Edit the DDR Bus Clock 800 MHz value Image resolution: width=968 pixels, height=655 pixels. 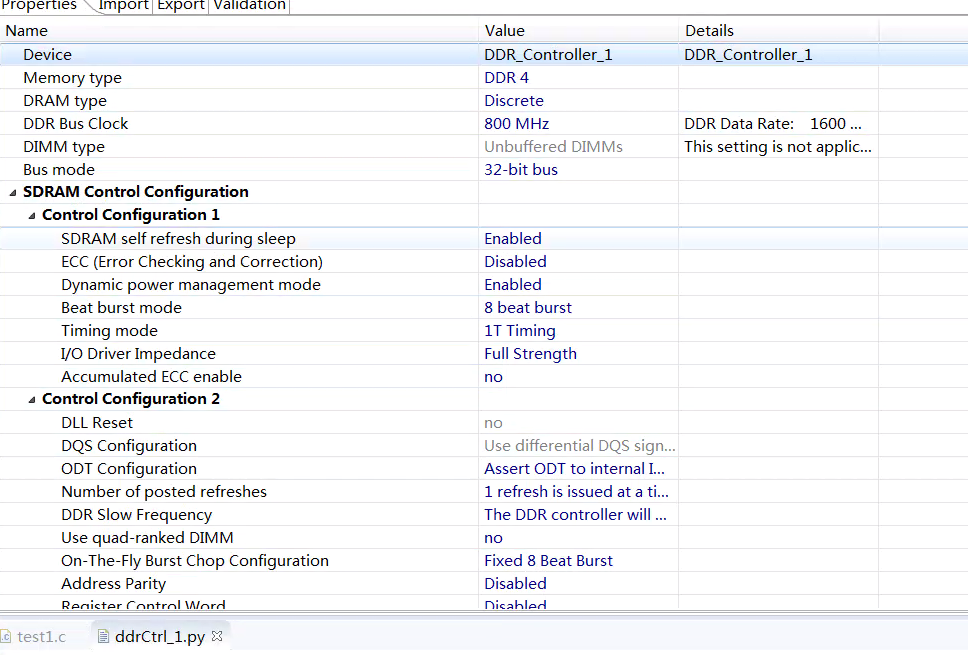(x=517, y=124)
